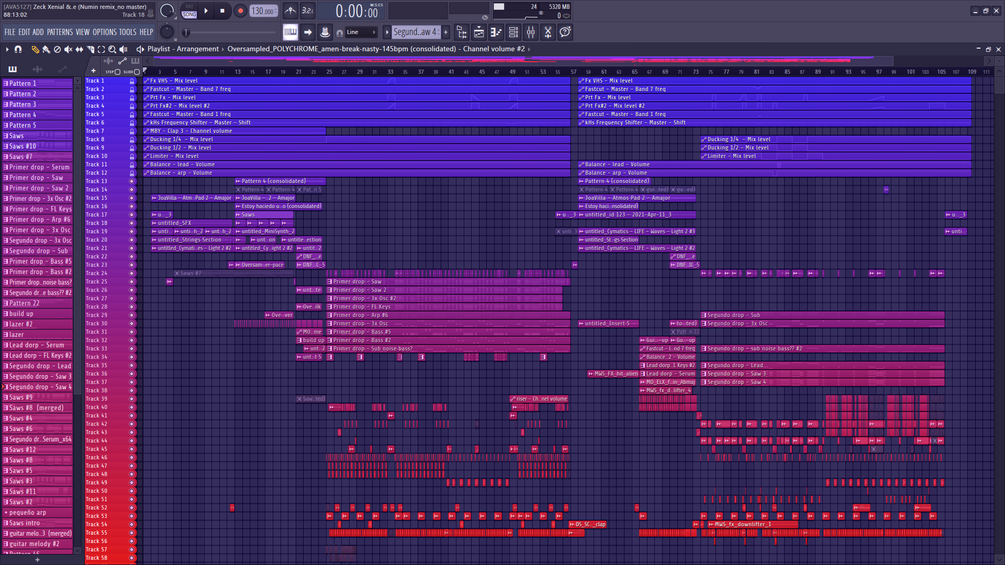
Task: Click the main volume knob
Action: (x=167, y=11)
